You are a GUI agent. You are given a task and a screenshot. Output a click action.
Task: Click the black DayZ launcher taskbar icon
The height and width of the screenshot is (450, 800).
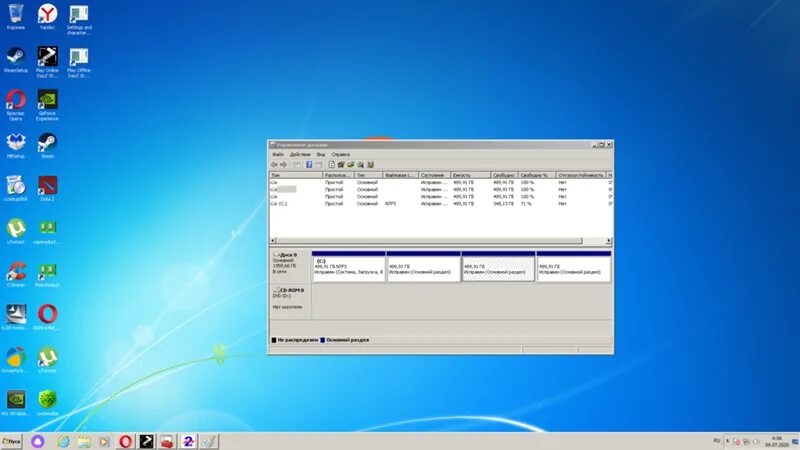tap(146, 441)
